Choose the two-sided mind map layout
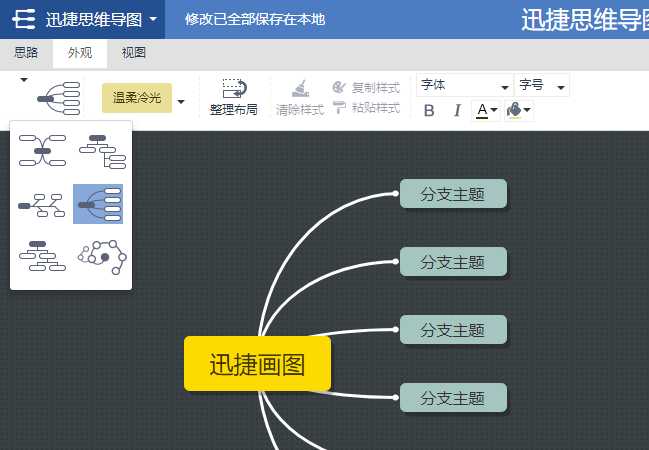This screenshot has width=649, height=450. pos(42,150)
